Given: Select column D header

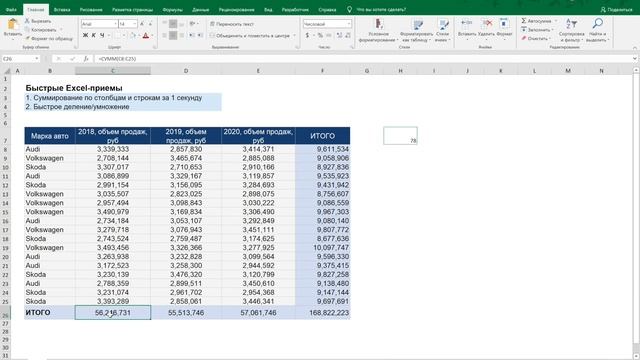Looking at the screenshot, I should click(186, 71).
